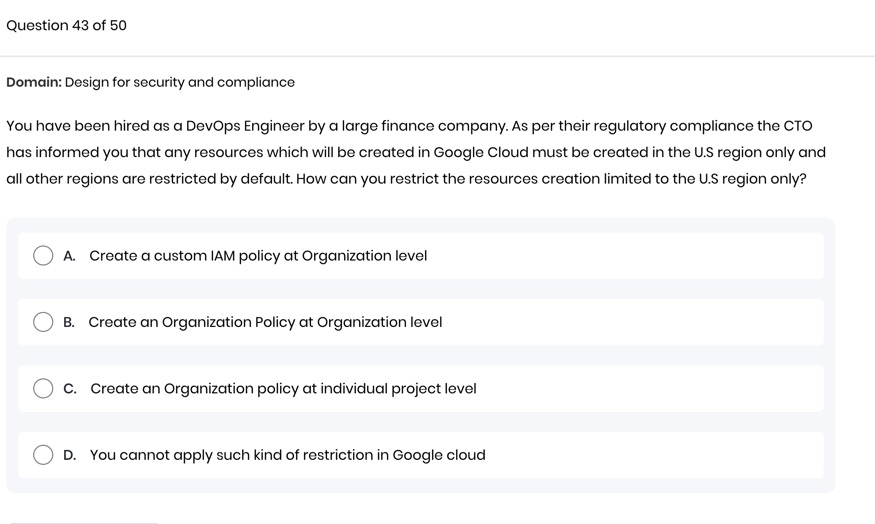Choose the radio button for option C
Screen dimensions: 875x524
pyautogui.click(x=43, y=389)
